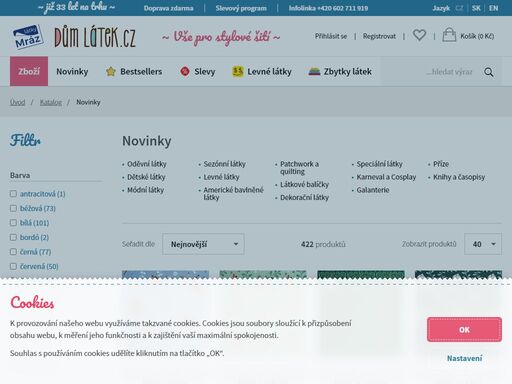Switch language to SK
Screen dimensions: 512x384
476,8
